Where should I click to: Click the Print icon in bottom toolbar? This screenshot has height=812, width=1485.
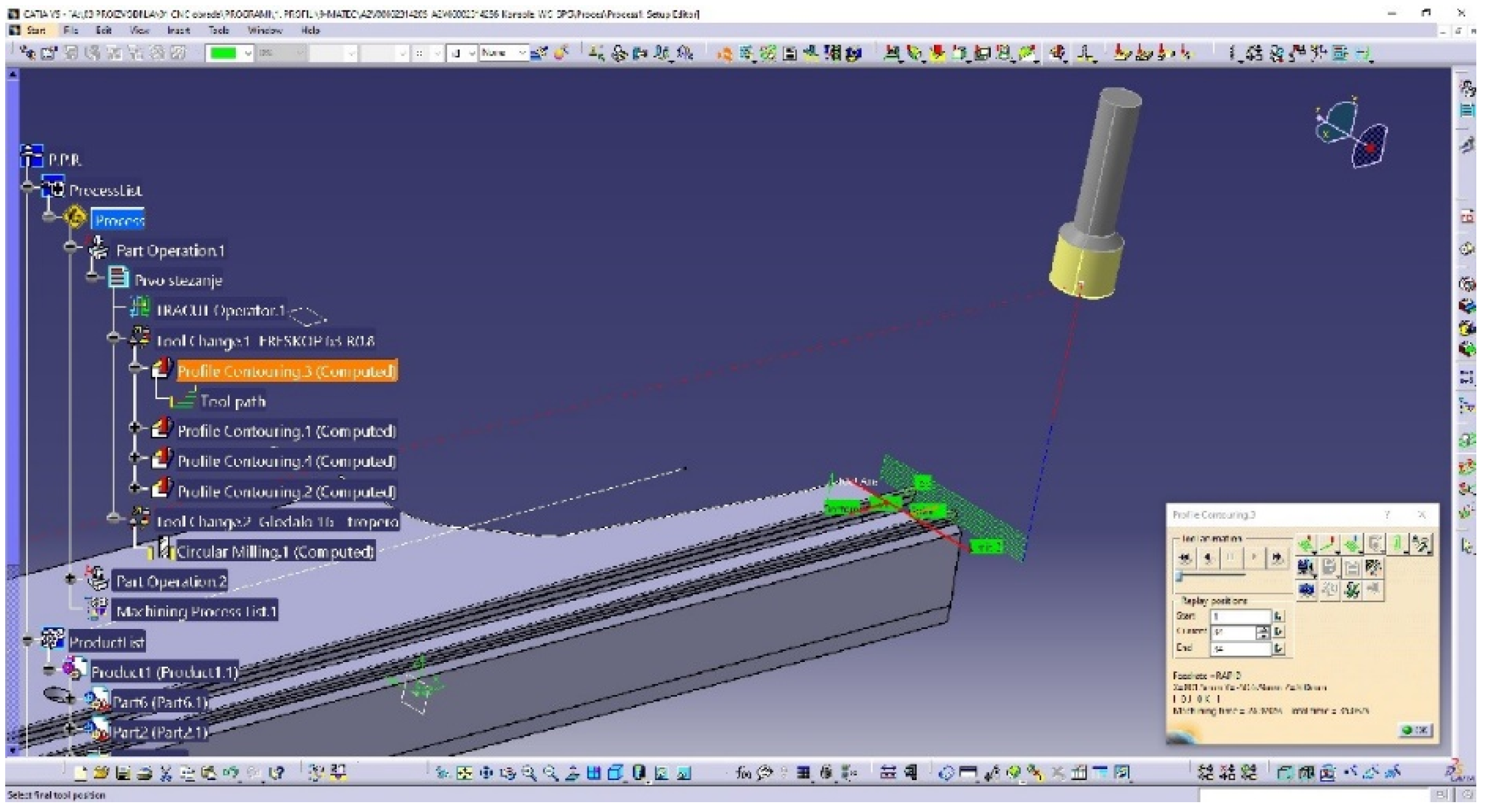(x=145, y=773)
